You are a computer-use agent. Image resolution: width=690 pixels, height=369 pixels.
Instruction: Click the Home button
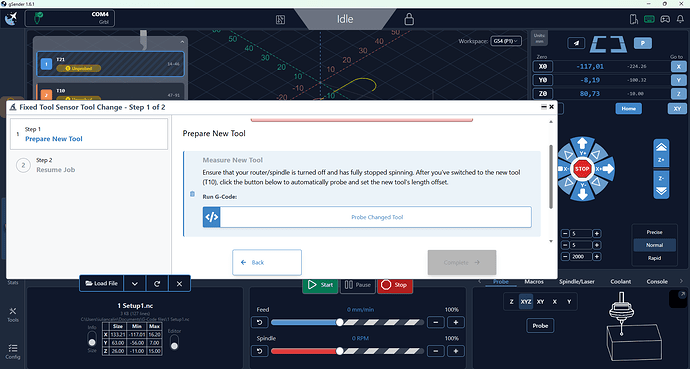tap(628, 109)
